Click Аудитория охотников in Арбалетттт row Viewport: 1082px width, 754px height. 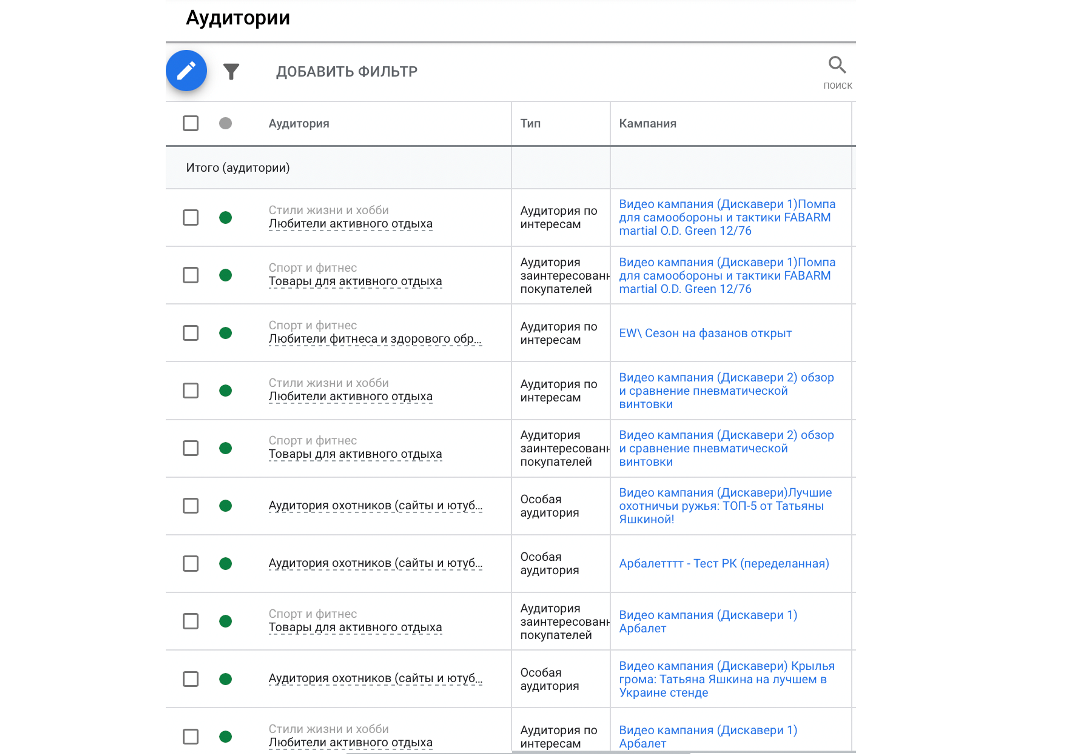tap(375, 564)
